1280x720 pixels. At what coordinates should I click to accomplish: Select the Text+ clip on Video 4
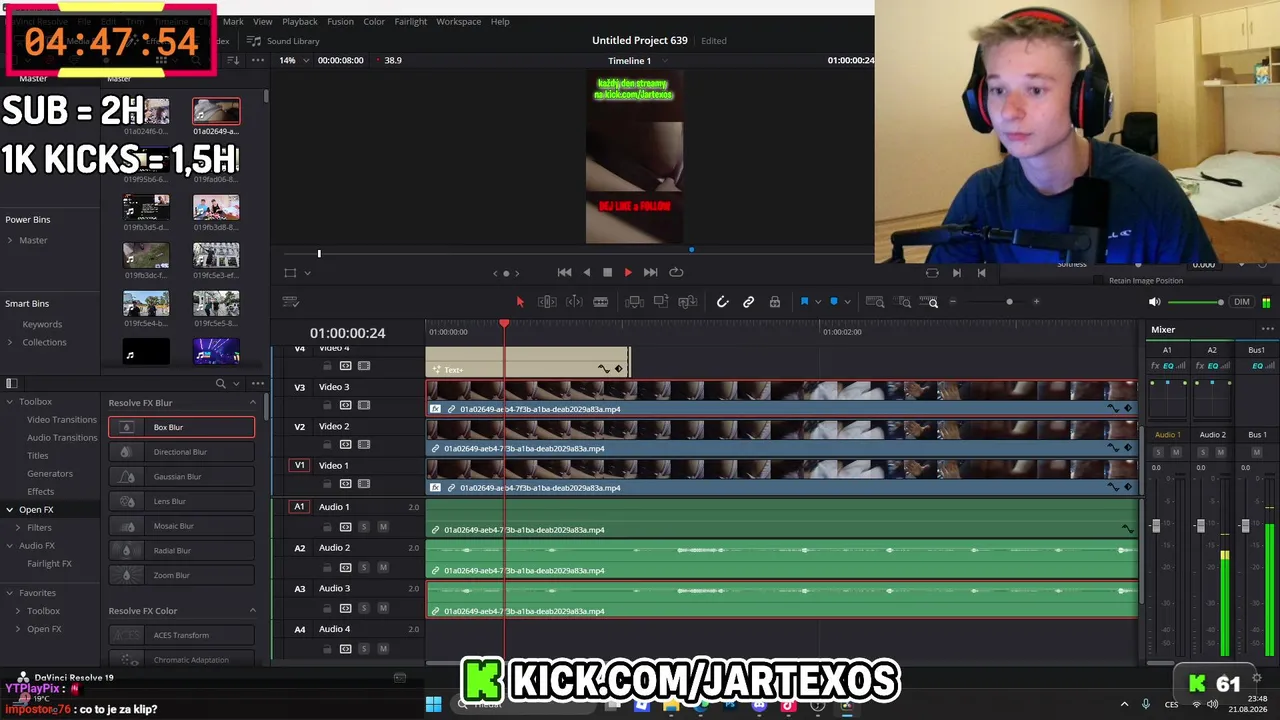[528, 363]
